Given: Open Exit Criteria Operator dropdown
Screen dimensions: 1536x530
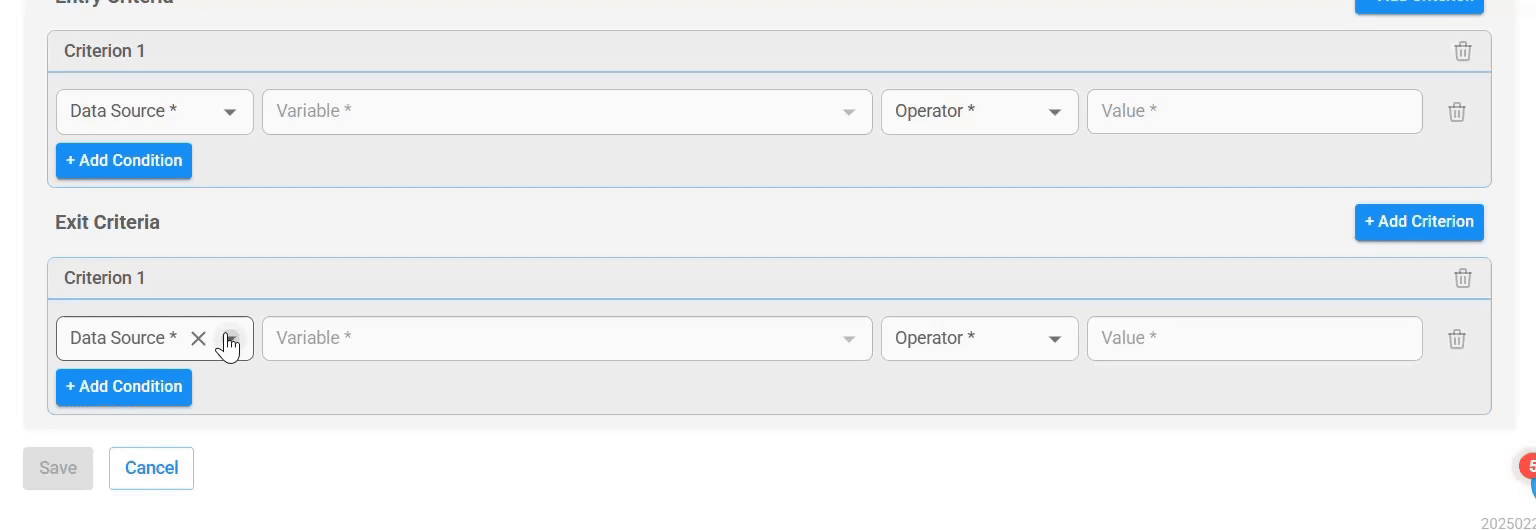Looking at the screenshot, I should tap(979, 339).
